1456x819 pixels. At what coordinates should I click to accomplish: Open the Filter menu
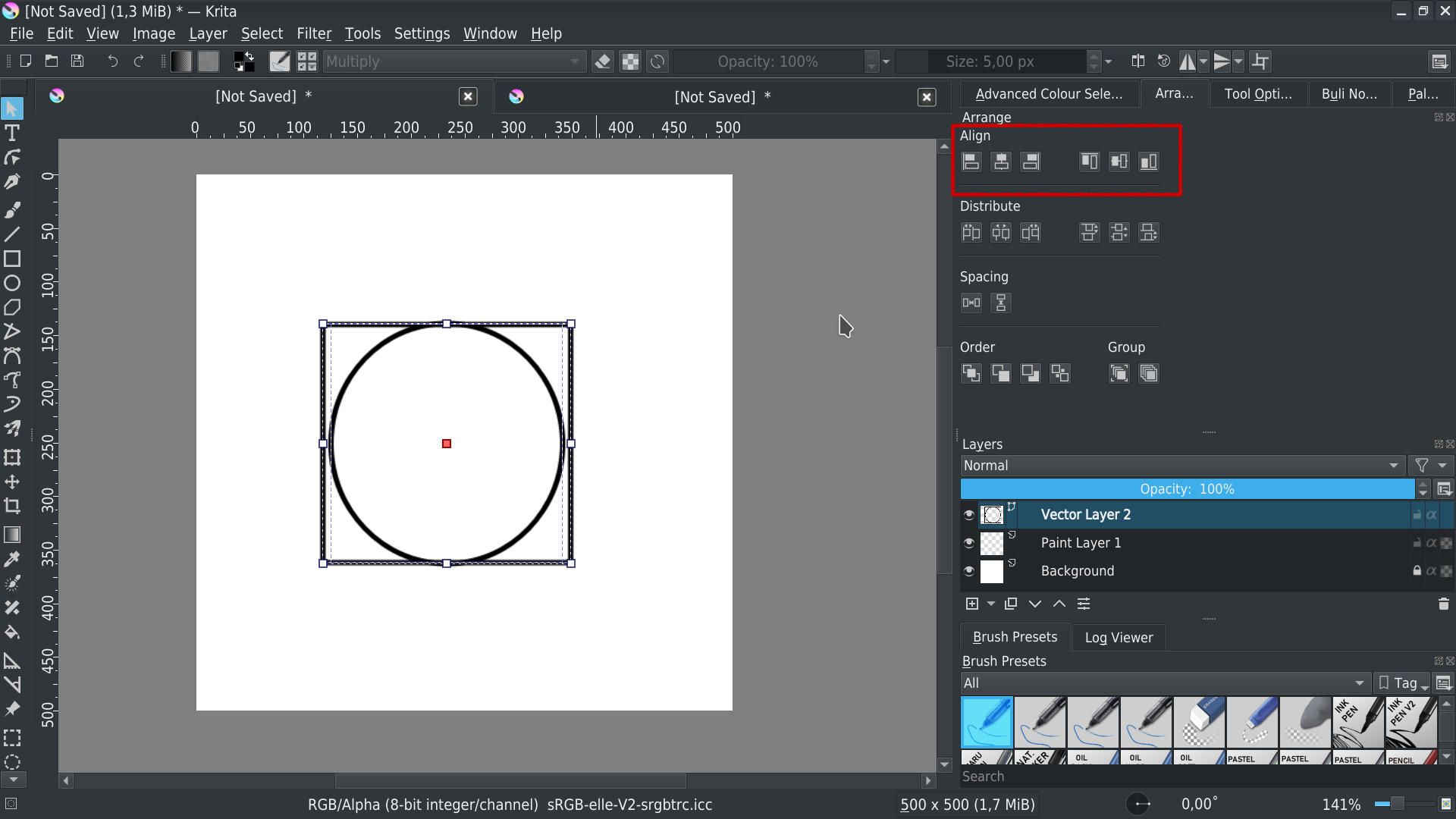[x=313, y=33]
